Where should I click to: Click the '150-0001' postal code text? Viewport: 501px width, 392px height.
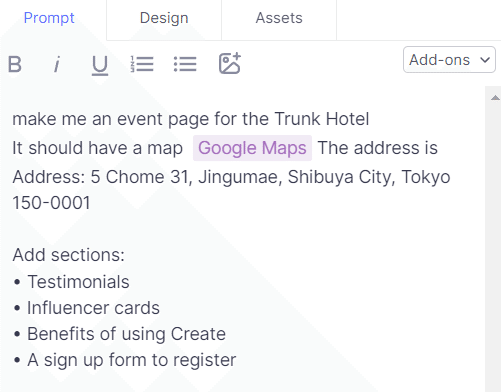click(x=51, y=203)
